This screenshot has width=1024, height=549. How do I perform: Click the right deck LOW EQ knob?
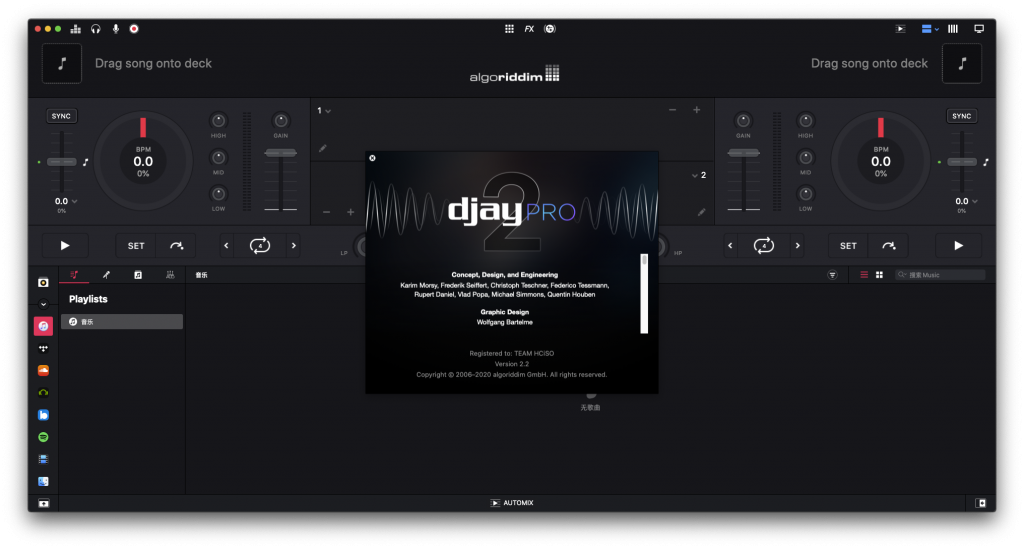(x=806, y=194)
